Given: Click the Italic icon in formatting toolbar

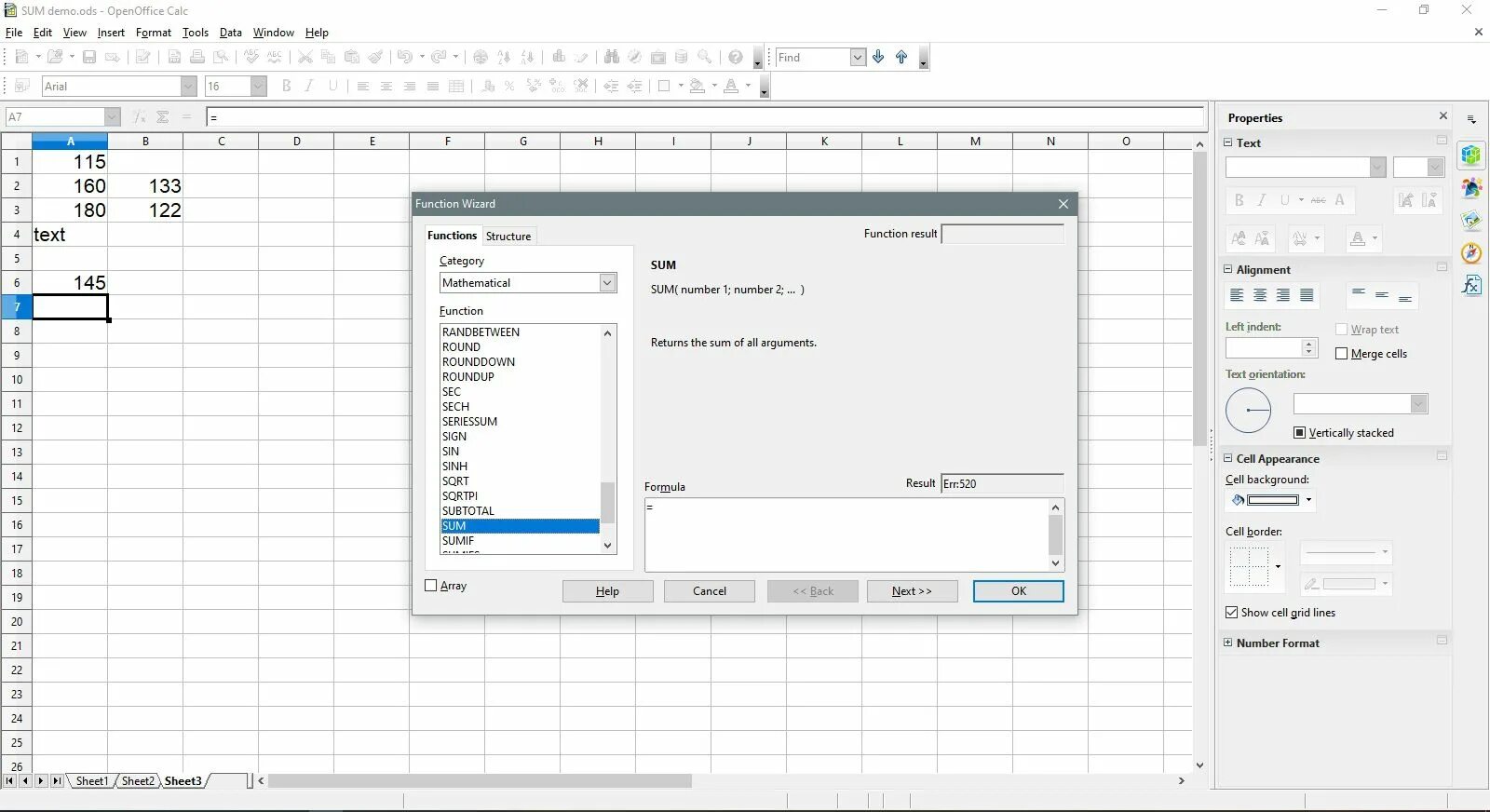Looking at the screenshot, I should pos(309,87).
